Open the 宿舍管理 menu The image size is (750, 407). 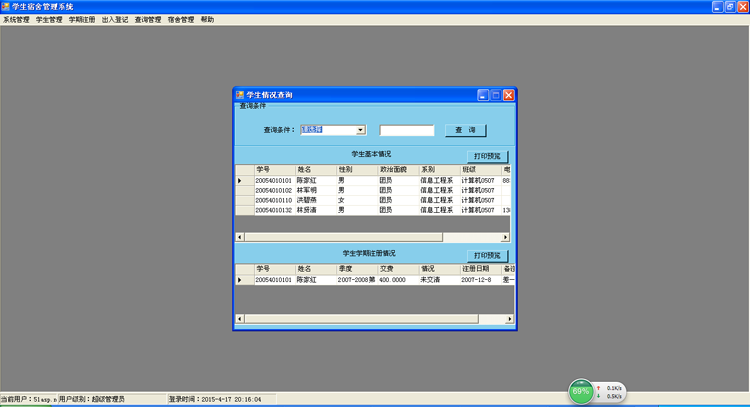coord(181,20)
